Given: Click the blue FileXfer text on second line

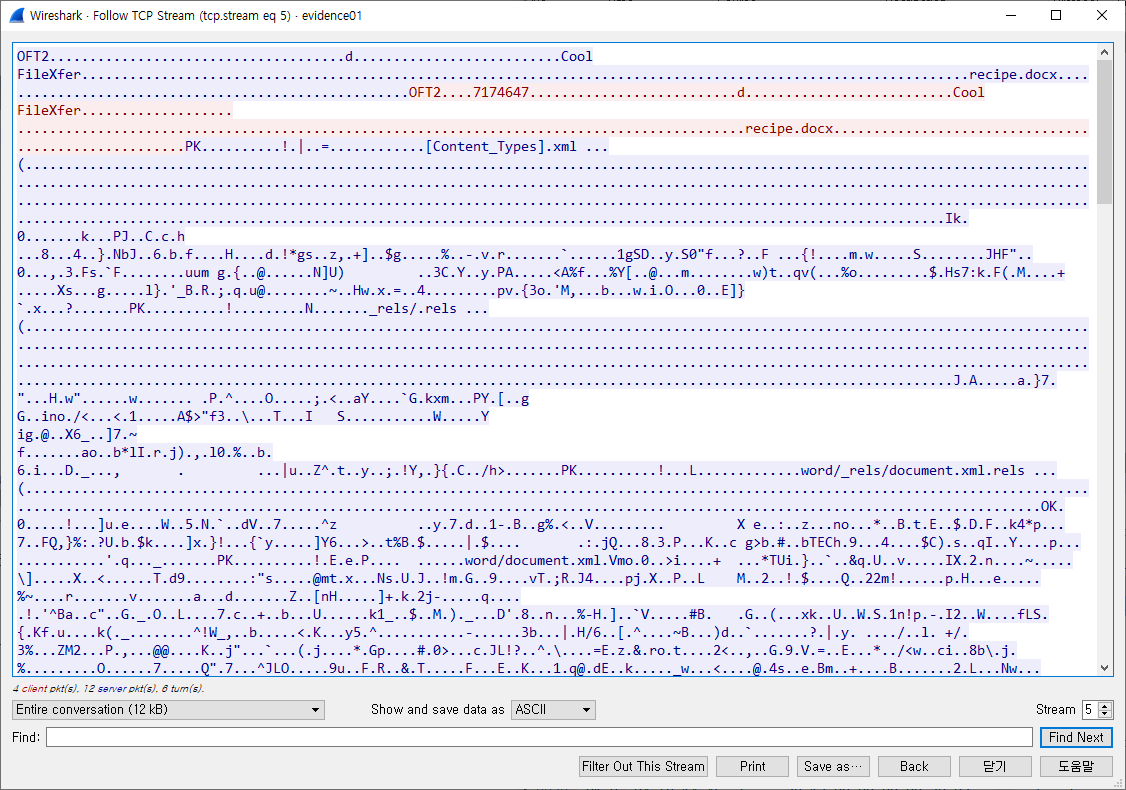Looking at the screenshot, I should [50, 75].
